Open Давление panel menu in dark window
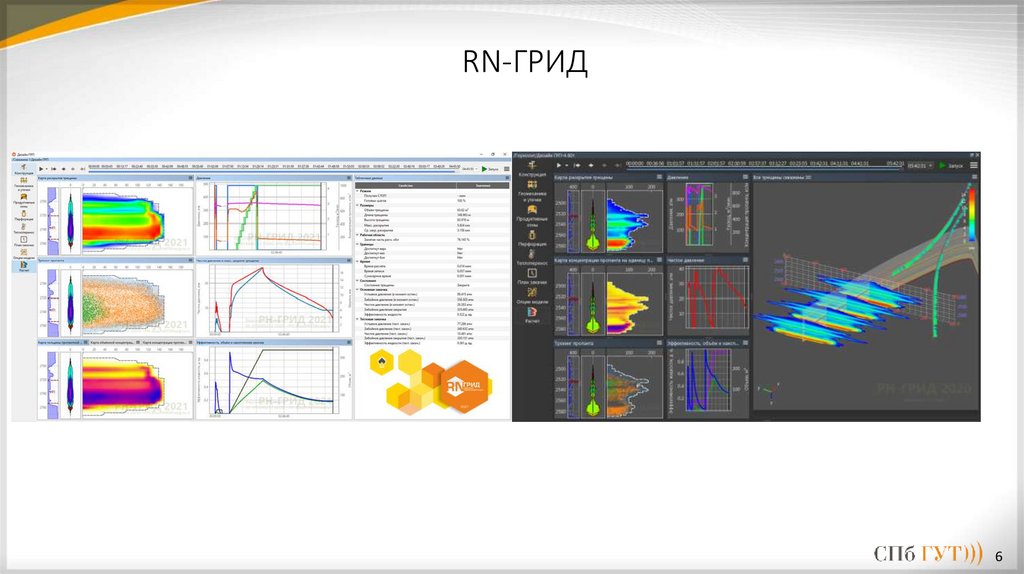The height and width of the screenshot is (574, 1024). 745,177
